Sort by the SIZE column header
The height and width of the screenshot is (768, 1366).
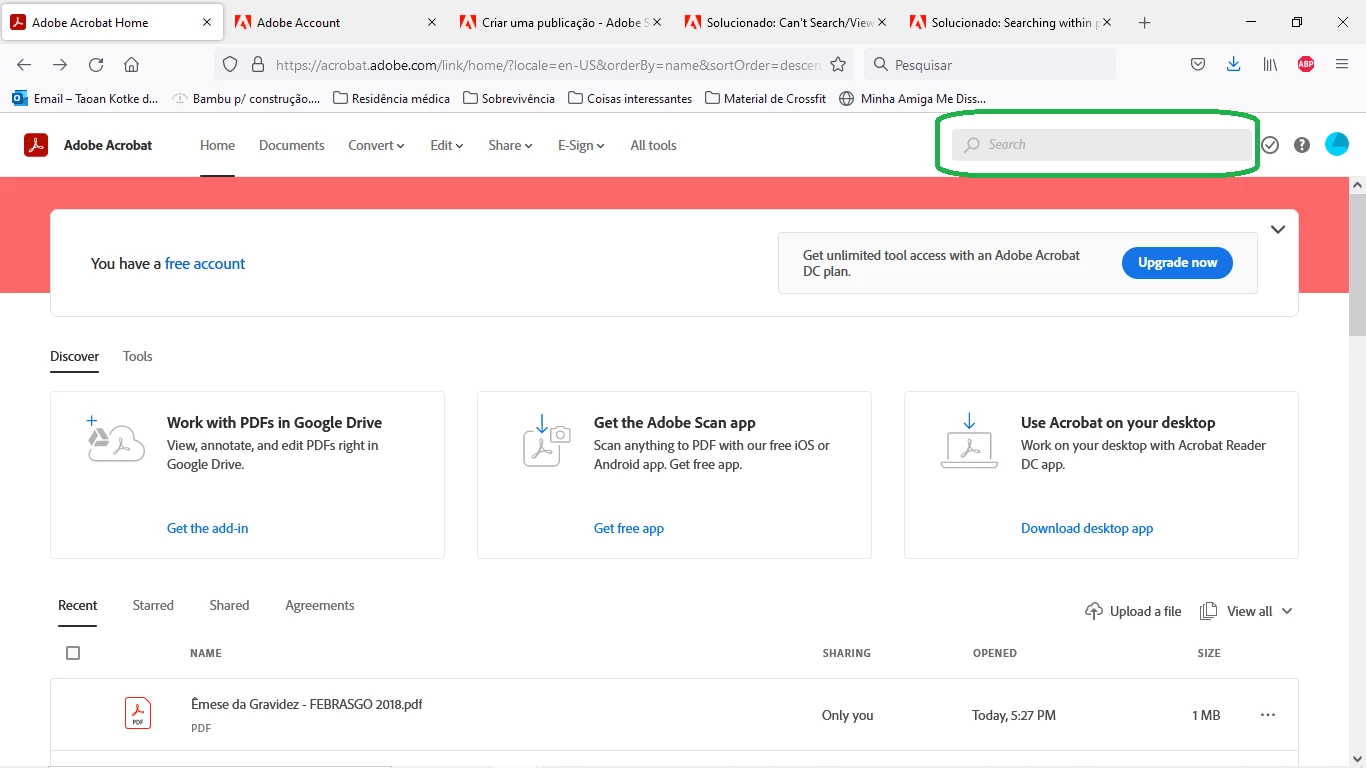coord(1209,653)
